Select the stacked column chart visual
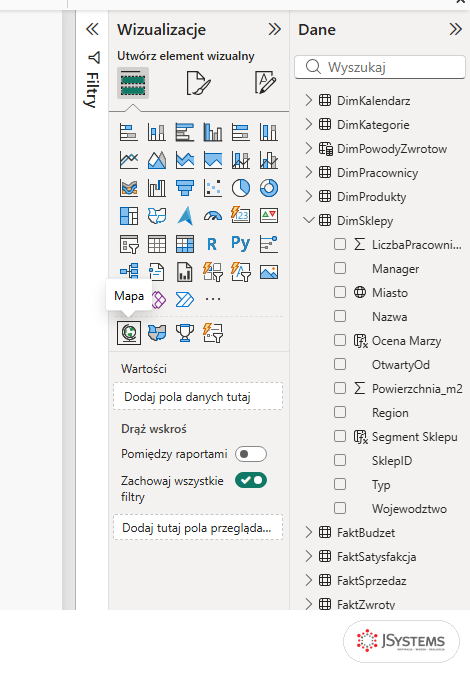 tap(157, 132)
